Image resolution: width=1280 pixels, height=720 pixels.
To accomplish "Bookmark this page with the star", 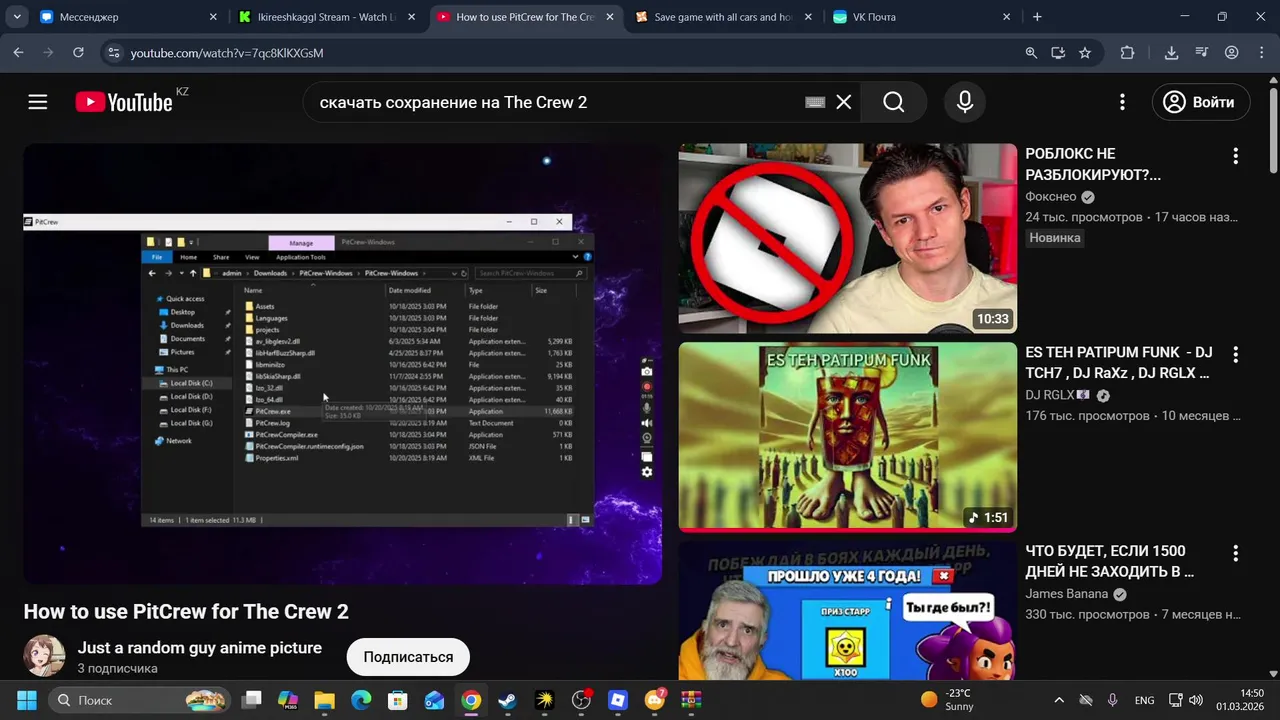I will point(1085,53).
